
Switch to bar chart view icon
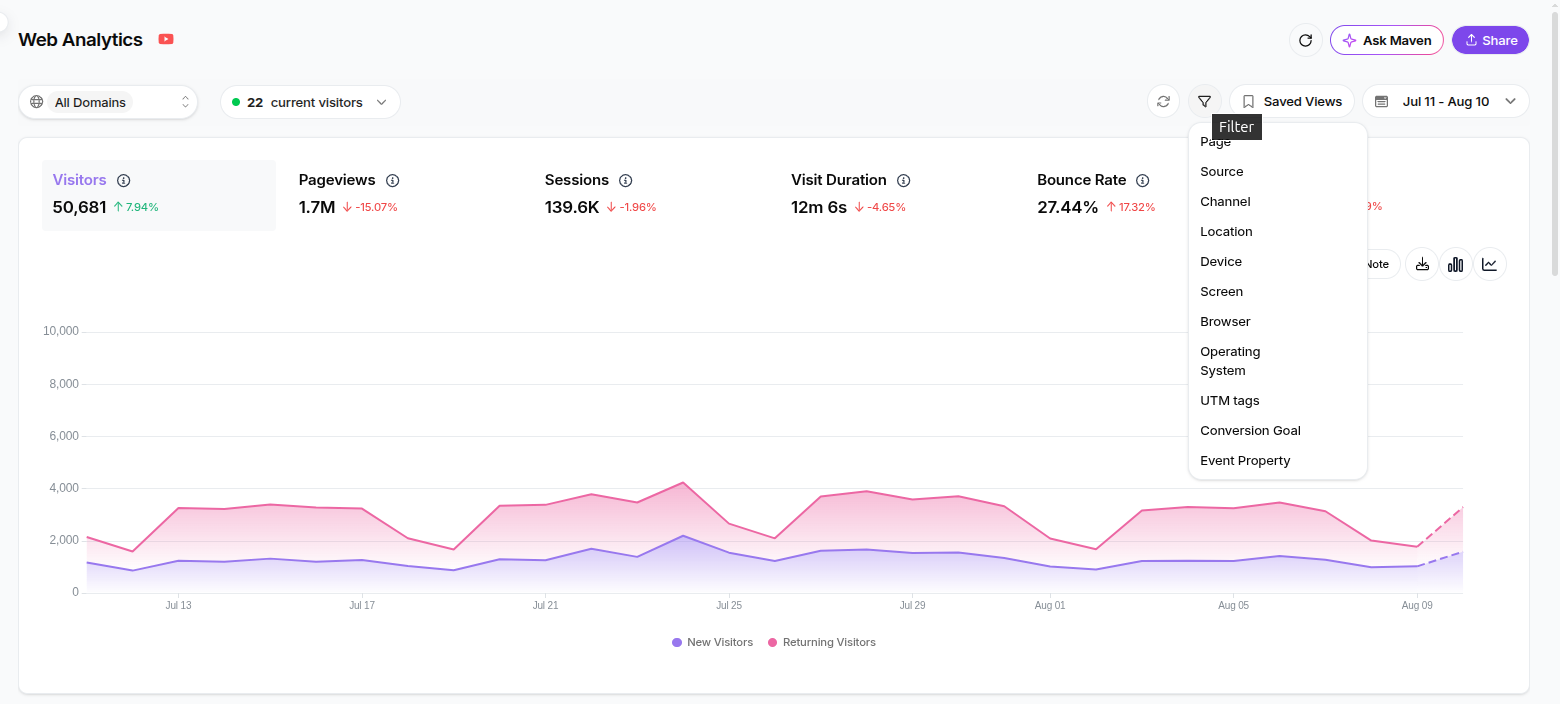point(1456,264)
